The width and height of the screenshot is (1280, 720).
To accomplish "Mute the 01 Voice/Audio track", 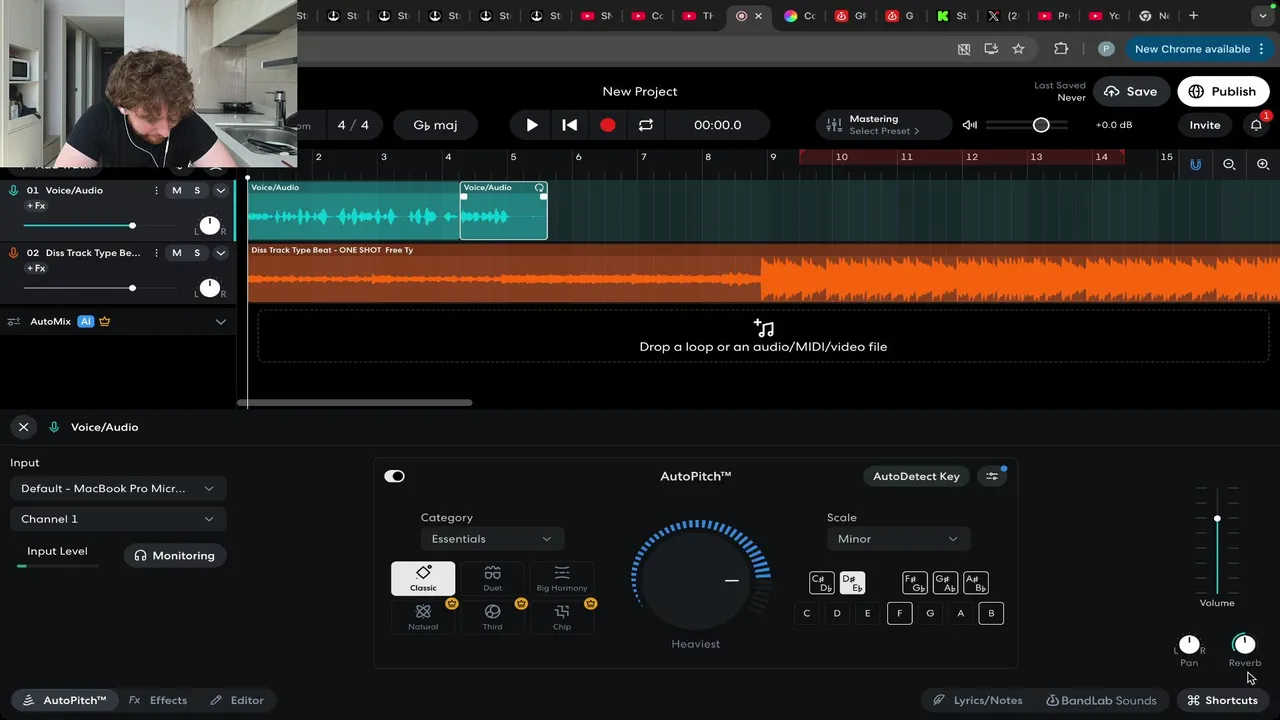I will [177, 190].
